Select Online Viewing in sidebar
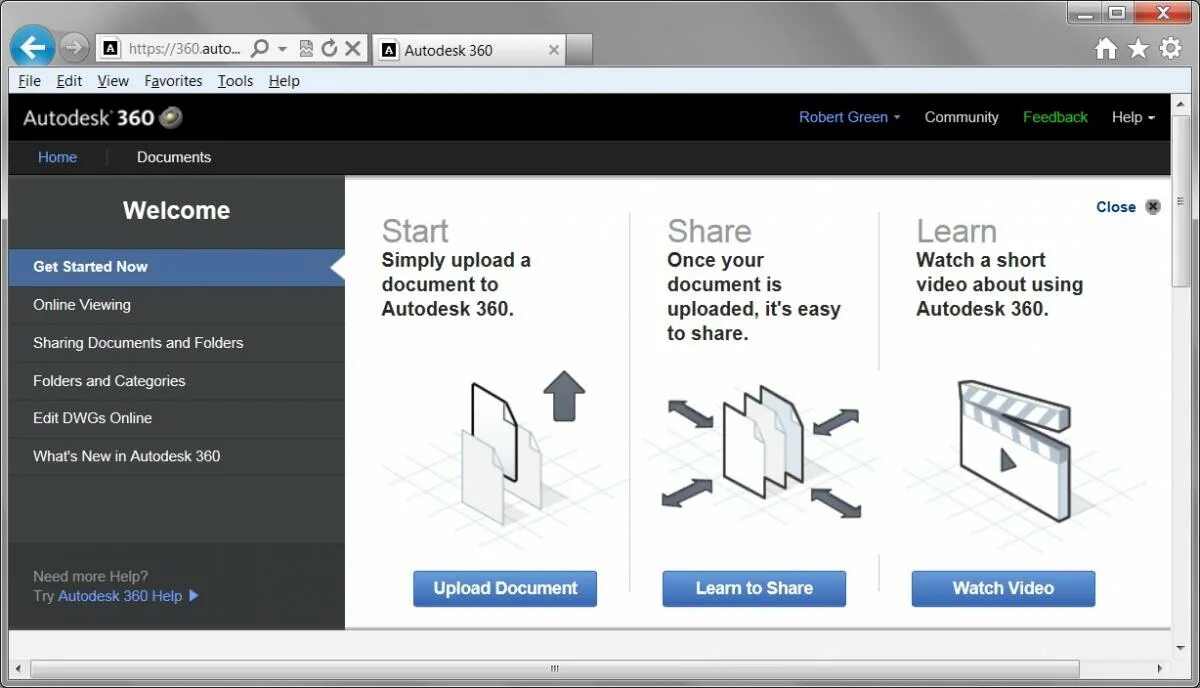This screenshot has height=688, width=1200. (x=176, y=305)
